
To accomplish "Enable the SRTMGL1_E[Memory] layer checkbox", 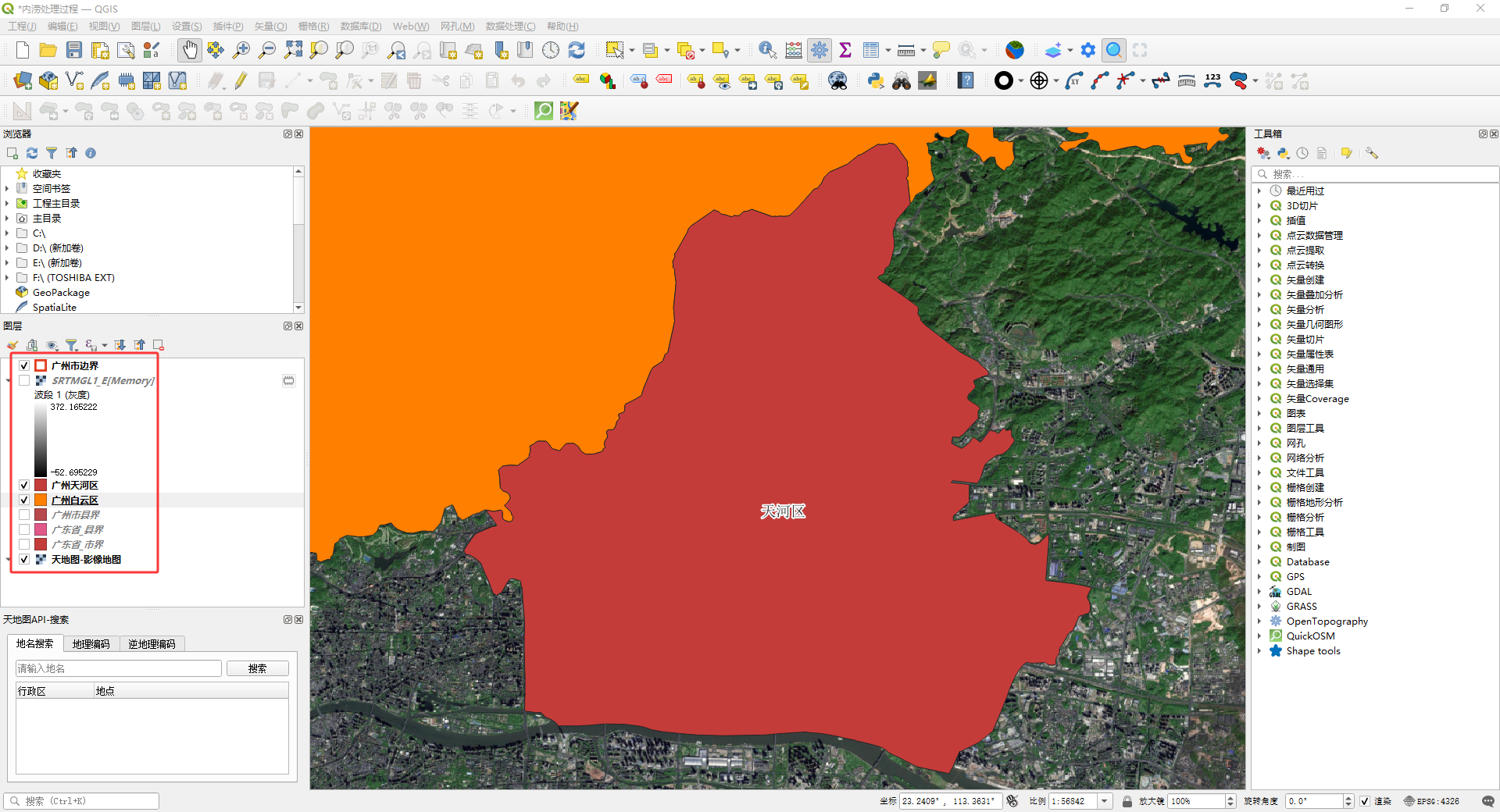I will tap(24, 380).
